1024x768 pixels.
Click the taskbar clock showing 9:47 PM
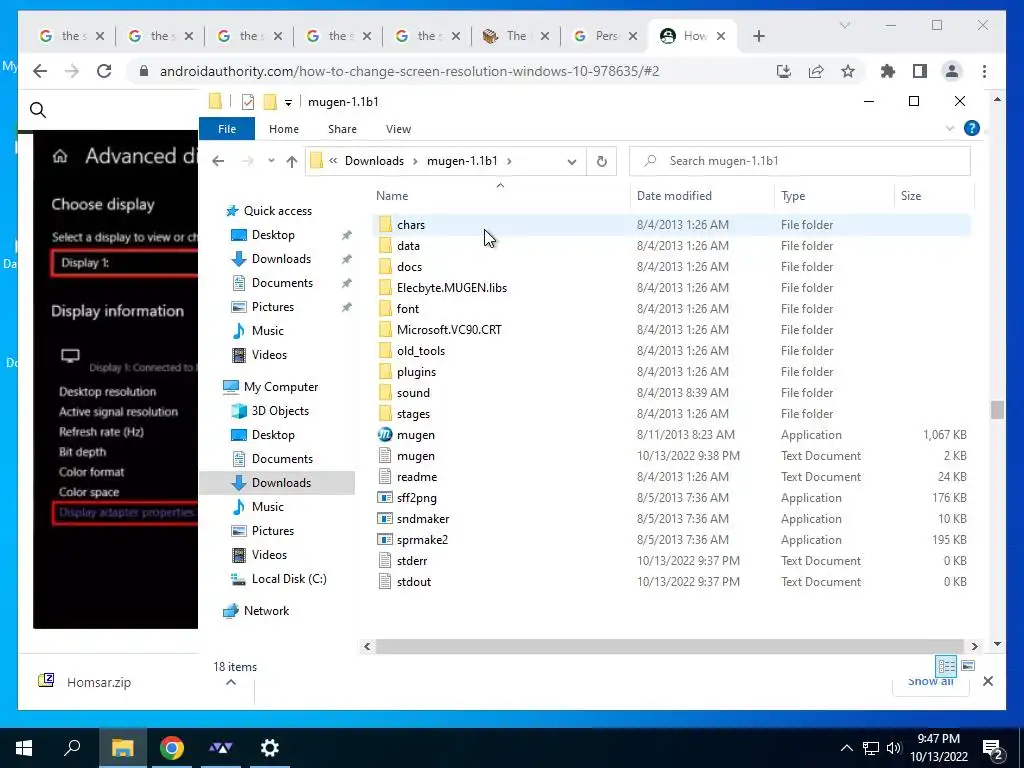[938, 748]
